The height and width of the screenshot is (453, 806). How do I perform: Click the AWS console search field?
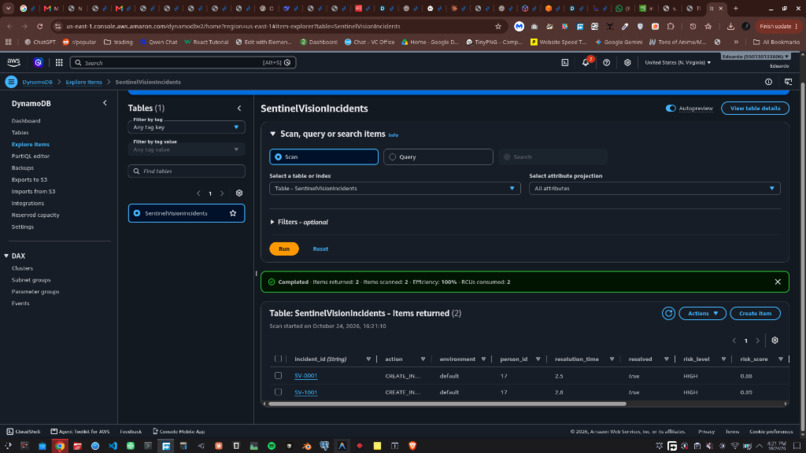[x=183, y=63]
